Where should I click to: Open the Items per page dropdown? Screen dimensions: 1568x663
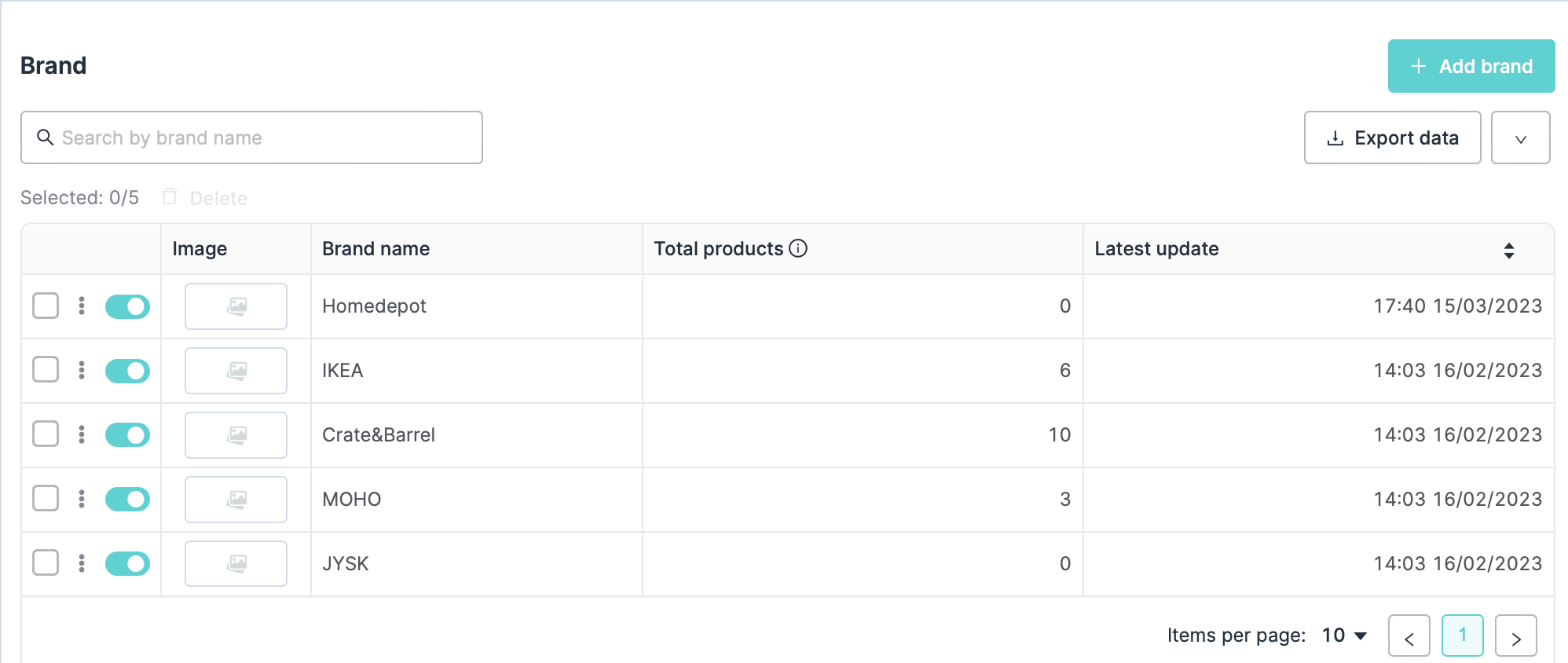tap(1344, 636)
